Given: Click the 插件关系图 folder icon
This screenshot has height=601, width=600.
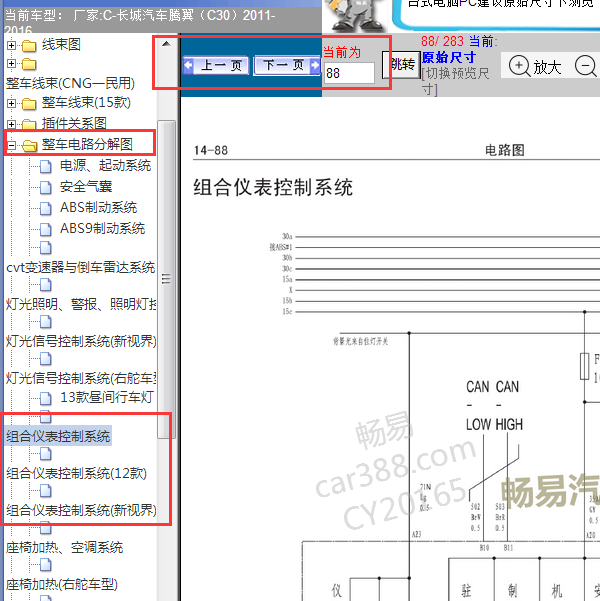Looking at the screenshot, I should point(29,124).
